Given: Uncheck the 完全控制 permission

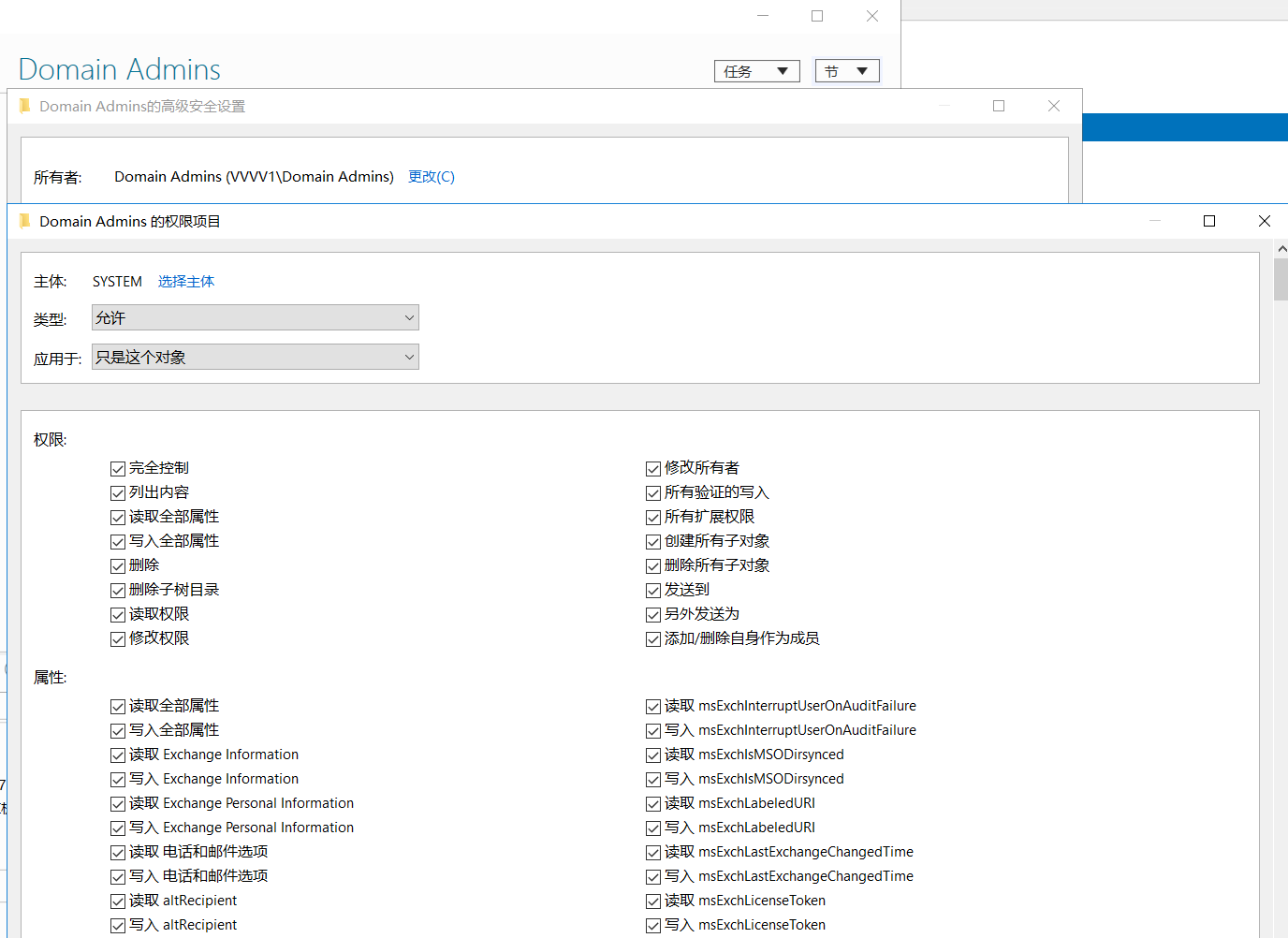Looking at the screenshot, I should click(118, 468).
